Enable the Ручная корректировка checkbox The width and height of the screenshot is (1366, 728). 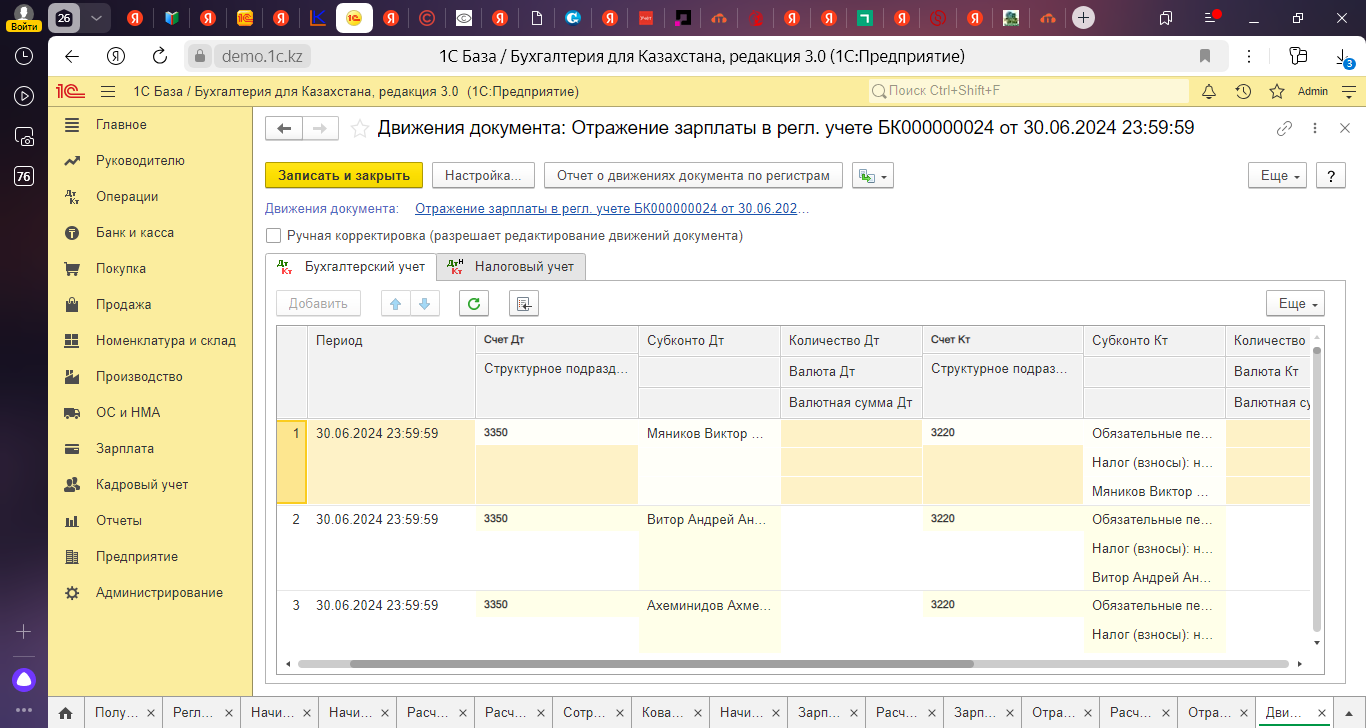point(273,236)
